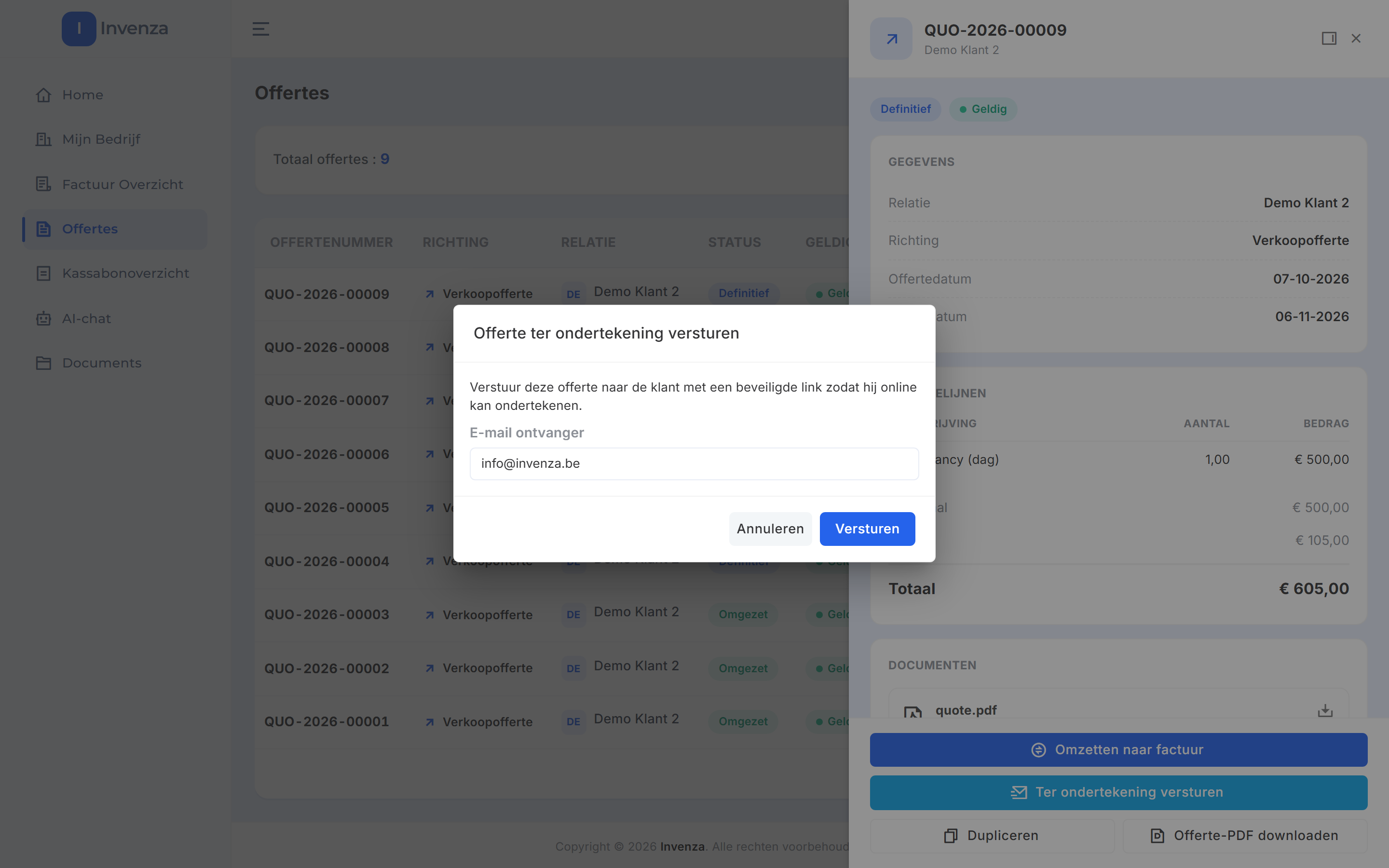
Task: Click the Omgezet status badge for QUO-2026-00002
Action: [x=743, y=668]
